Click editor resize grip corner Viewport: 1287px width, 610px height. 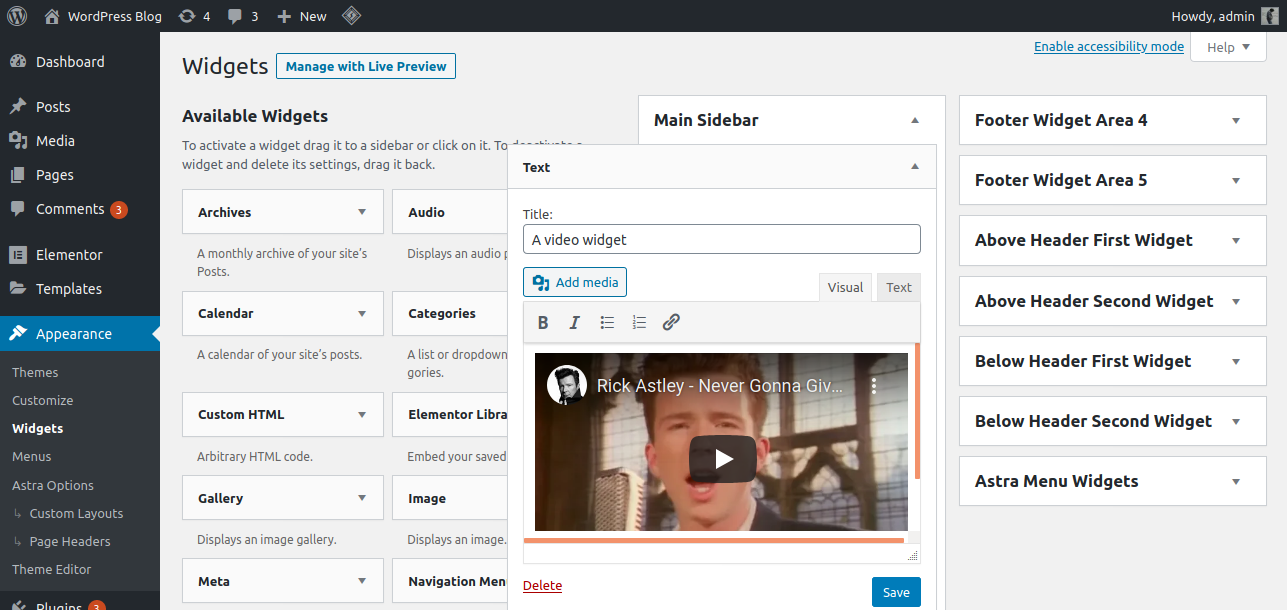click(x=912, y=554)
